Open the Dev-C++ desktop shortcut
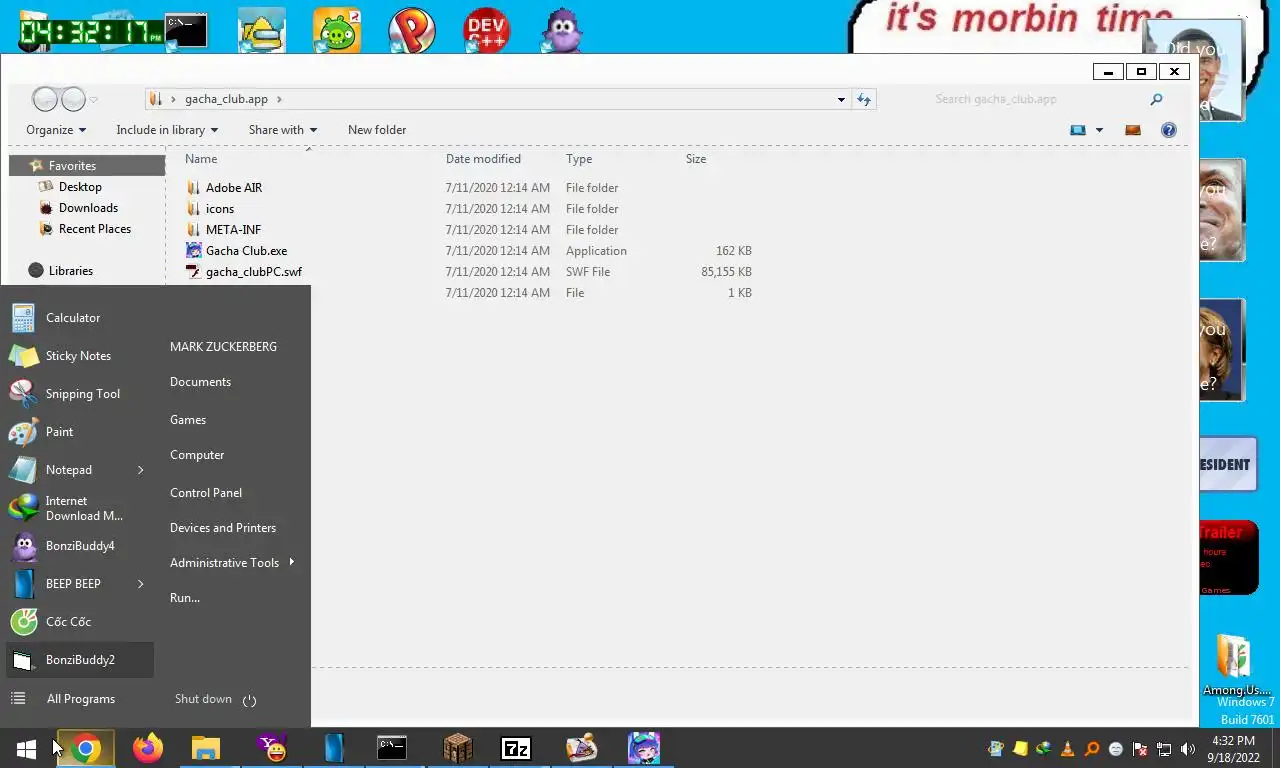This screenshot has width=1280, height=768. coord(487,31)
